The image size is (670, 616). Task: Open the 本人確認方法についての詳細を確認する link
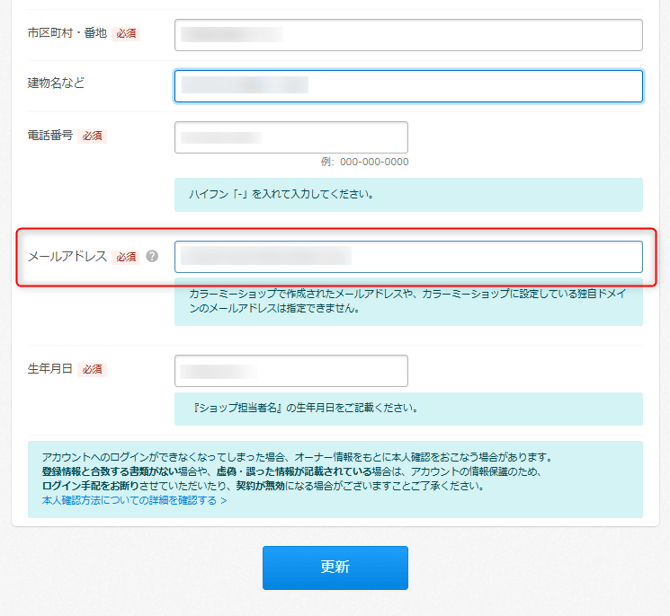click(134, 501)
